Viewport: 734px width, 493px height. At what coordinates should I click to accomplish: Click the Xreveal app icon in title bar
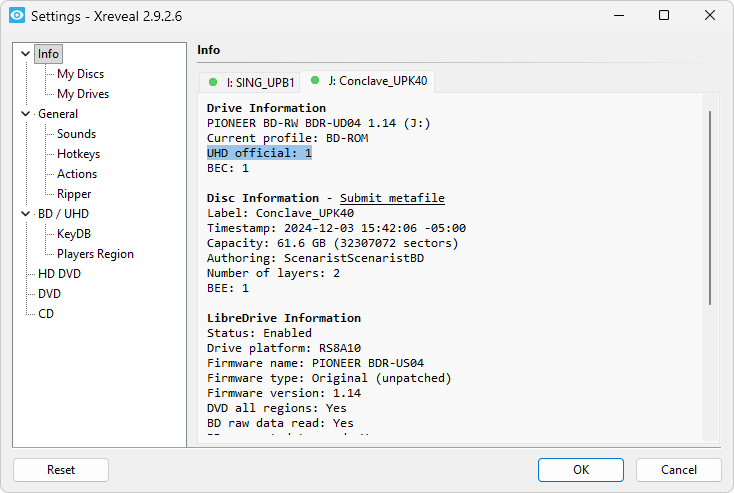point(16,16)
